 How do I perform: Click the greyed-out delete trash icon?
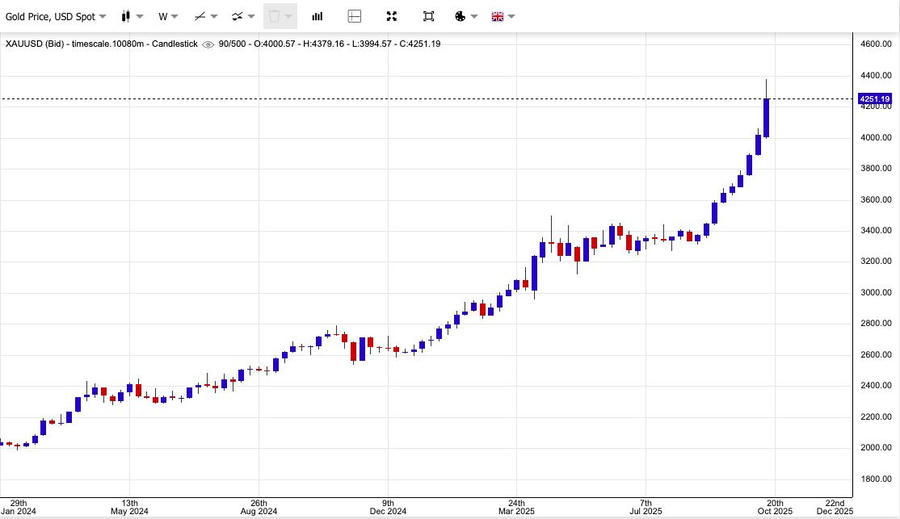[x=275, y=16]
